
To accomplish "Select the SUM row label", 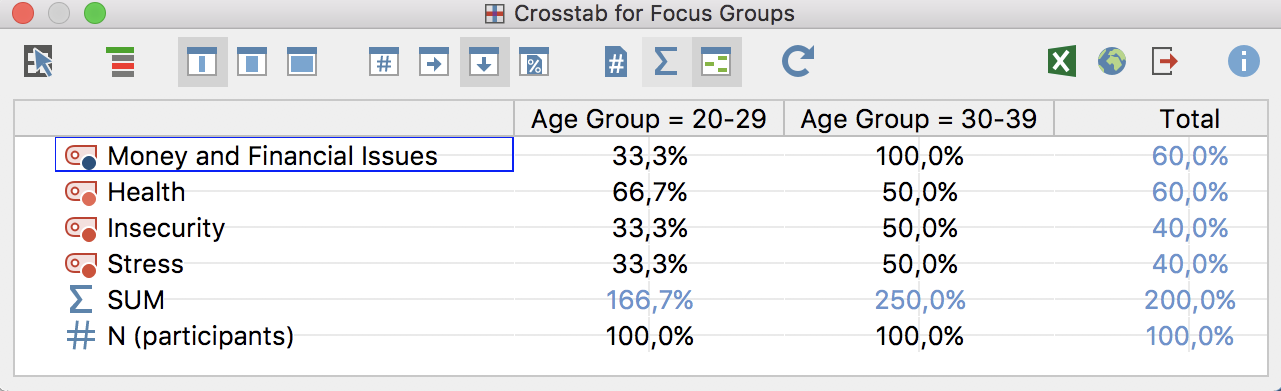I will click(136, 300).
